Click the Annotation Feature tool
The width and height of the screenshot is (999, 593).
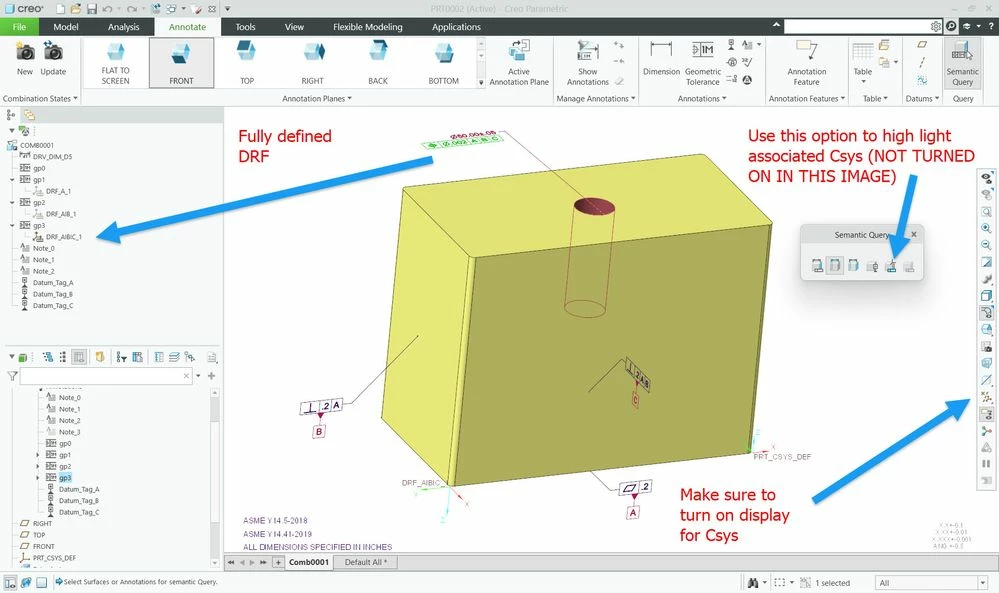tap(806, 62)
